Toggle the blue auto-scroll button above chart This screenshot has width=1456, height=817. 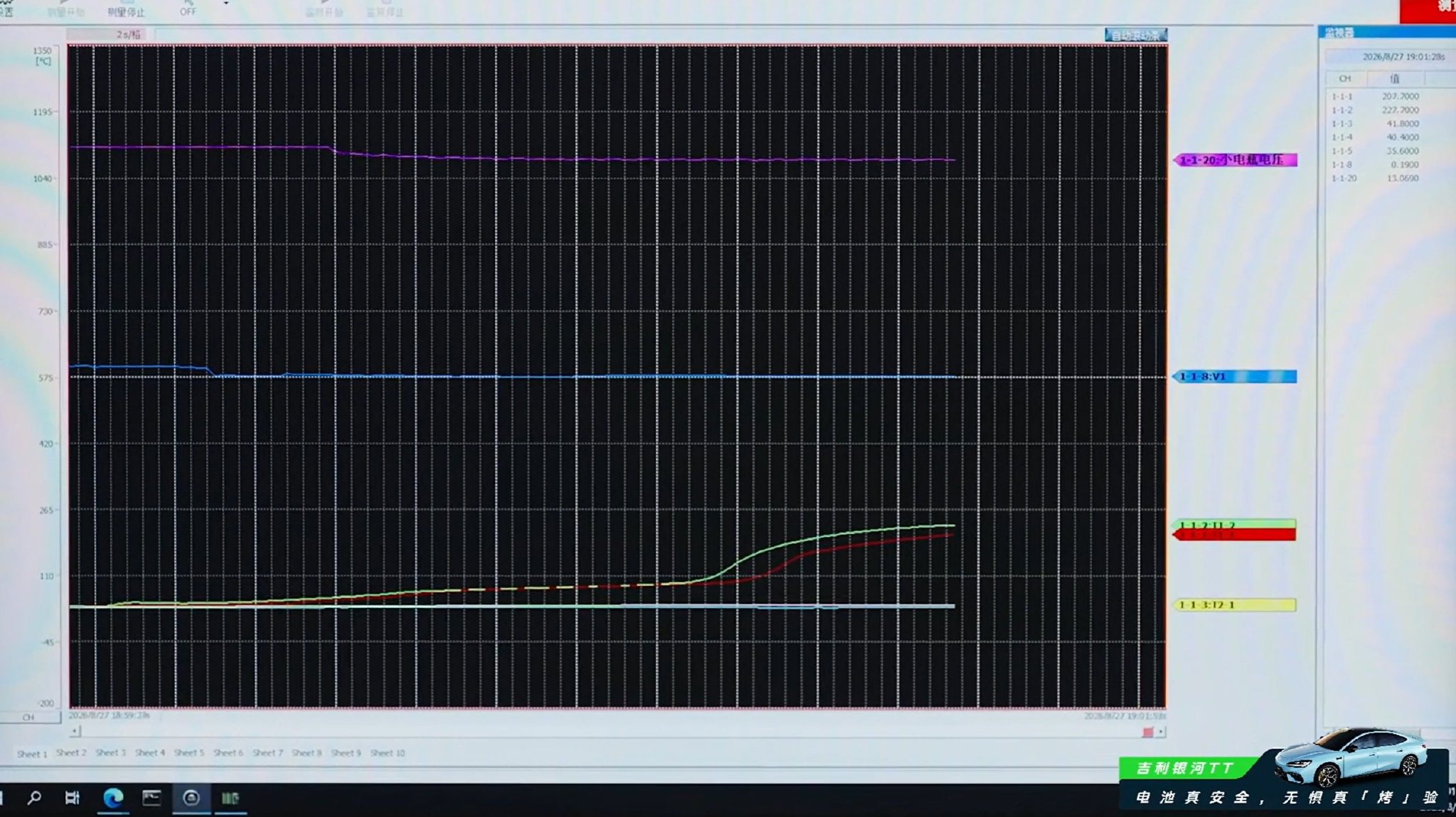tap(1135, 35)
